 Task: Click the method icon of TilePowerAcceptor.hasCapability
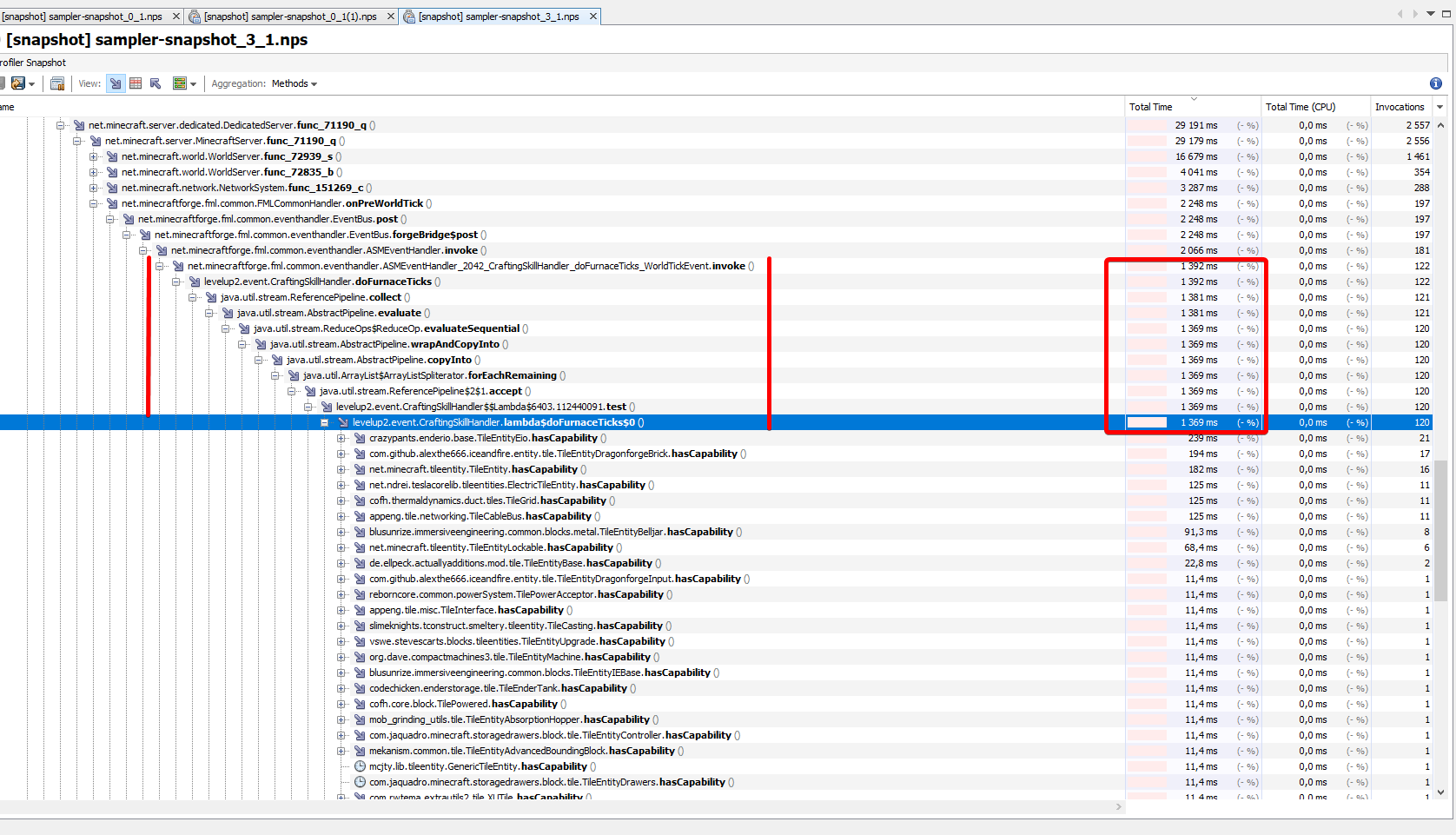tap(360, 594)
